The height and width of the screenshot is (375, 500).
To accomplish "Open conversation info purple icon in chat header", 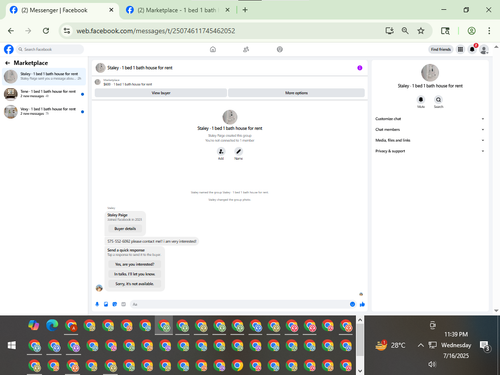I will point(360,68).
